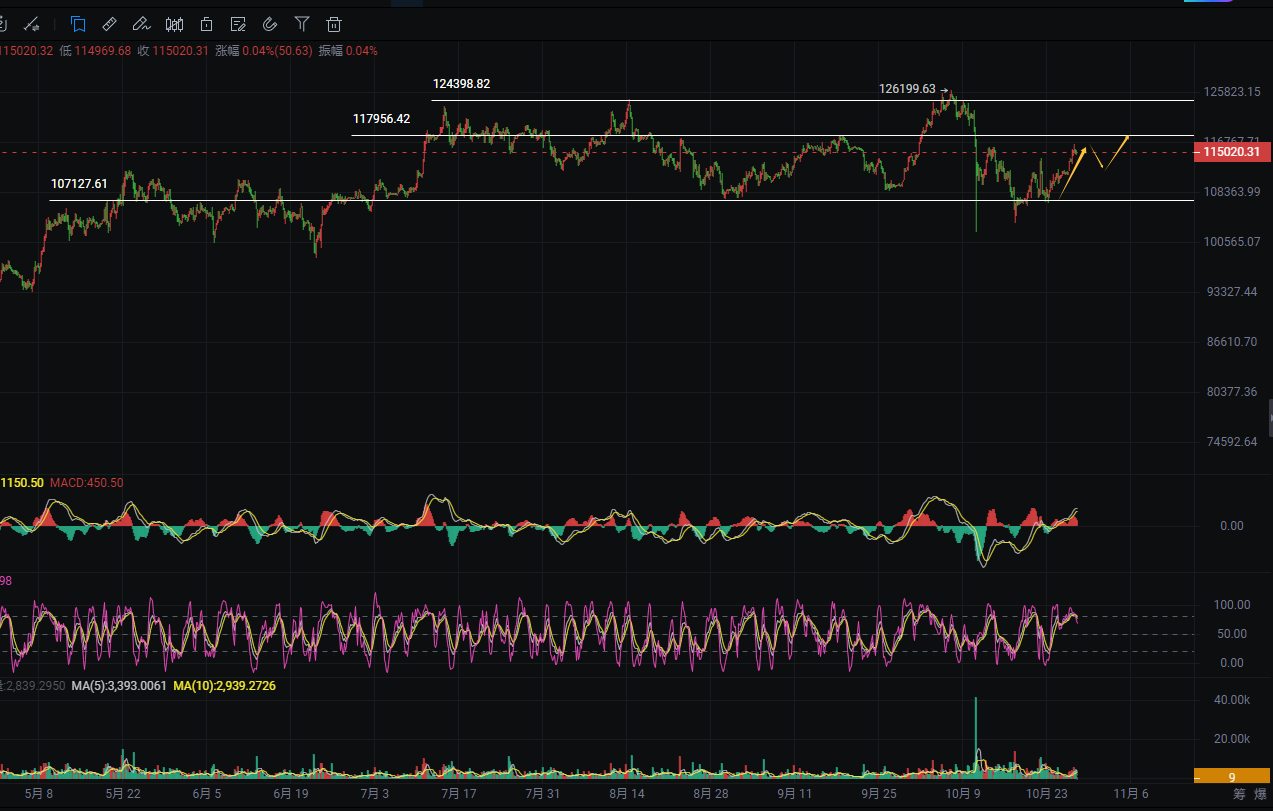Select the ruler measurement tool
Image resolution: width=1273 pixels, height=811 pixels.
(x=110, y=23)
